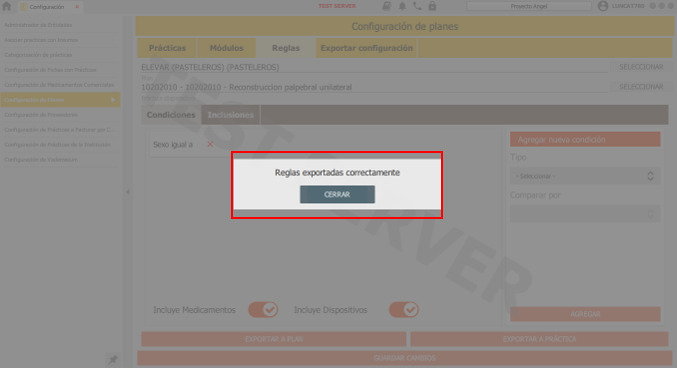Image resolution: width=677 pixels, height=368 pixels.
Task: Click EXPORTAR A PRÁCTICA button
Action: (x=539, y=339)
